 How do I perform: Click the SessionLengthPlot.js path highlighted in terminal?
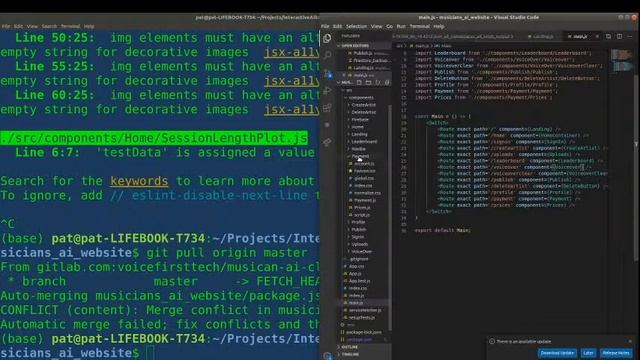(154, 138)
